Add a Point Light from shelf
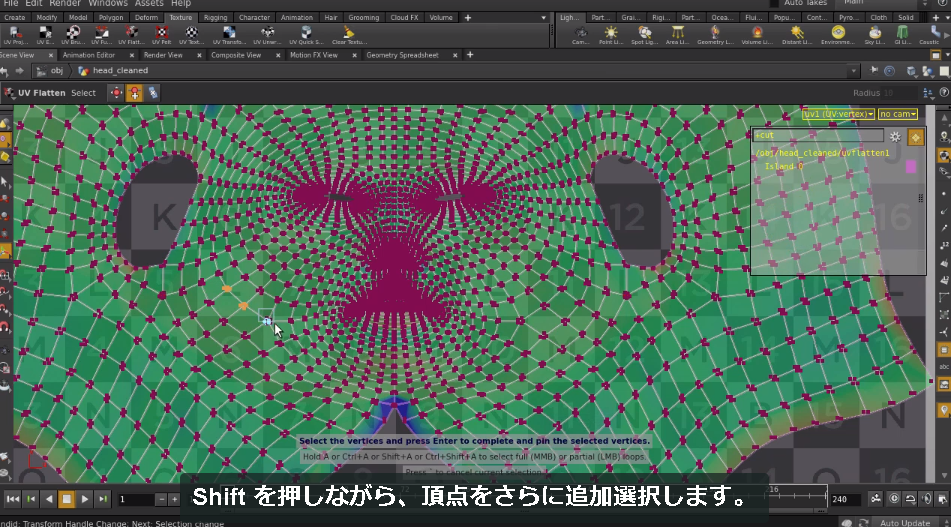Screen dimensions: 951x527 tap(610, 35)
